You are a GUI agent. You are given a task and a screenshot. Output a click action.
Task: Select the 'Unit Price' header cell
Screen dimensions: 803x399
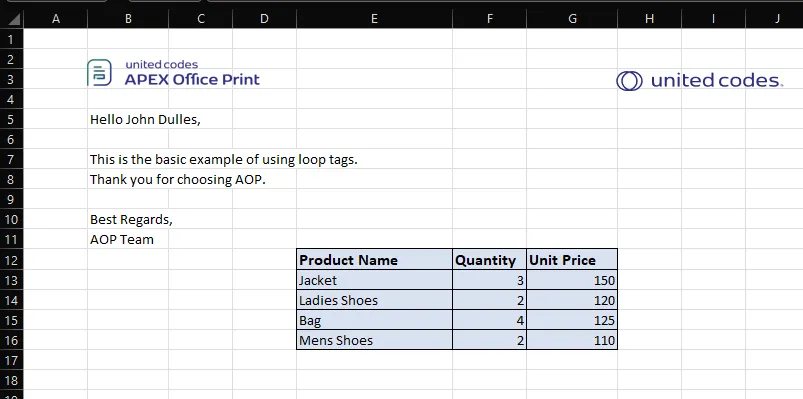point(572,260)
